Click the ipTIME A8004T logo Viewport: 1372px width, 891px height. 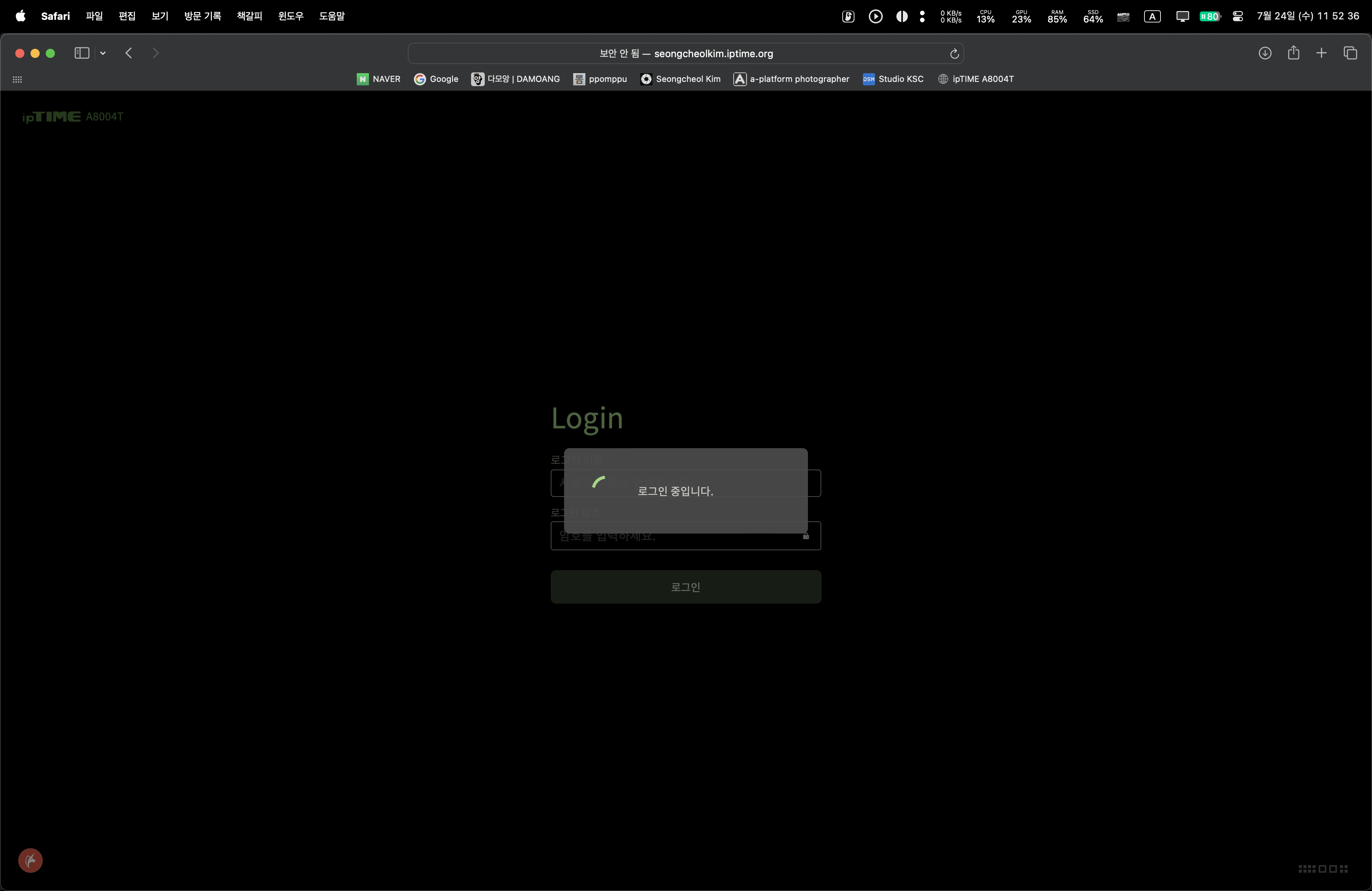(x=73, y=117)
